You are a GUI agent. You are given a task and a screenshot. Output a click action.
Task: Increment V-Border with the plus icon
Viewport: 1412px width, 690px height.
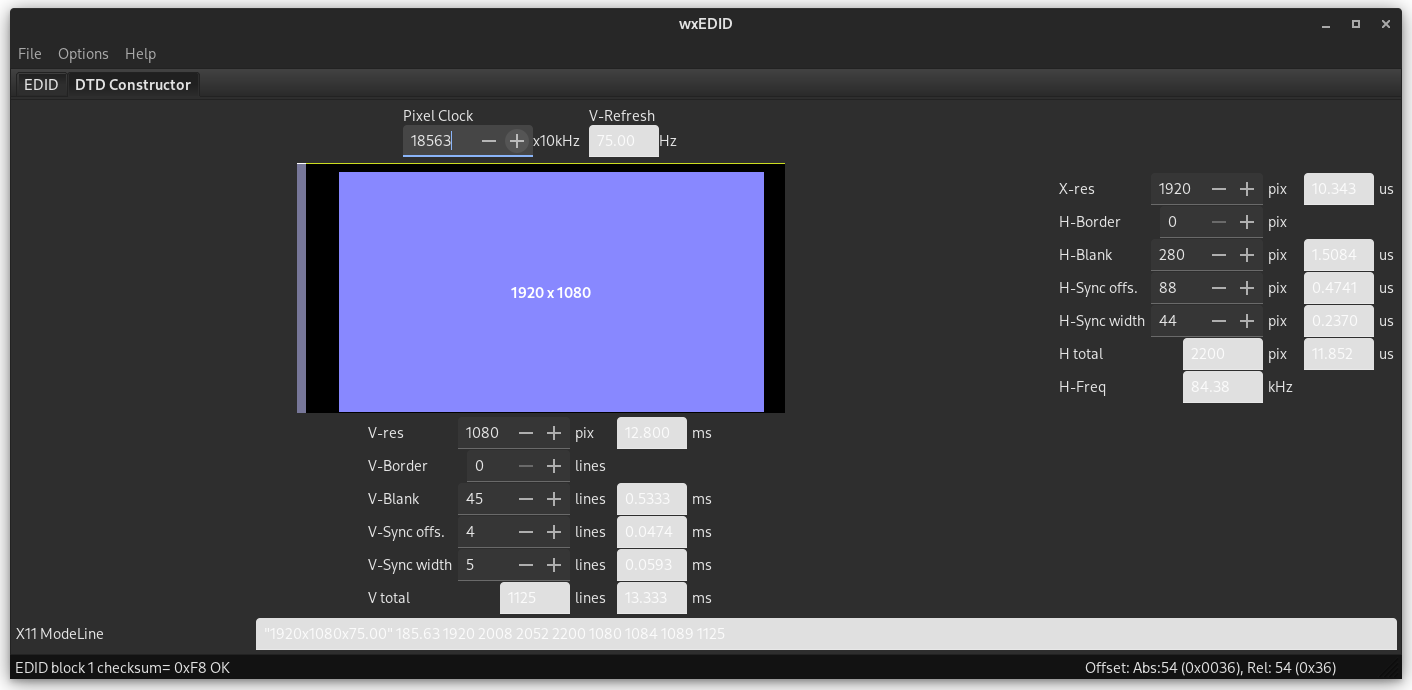click(553, 466)
